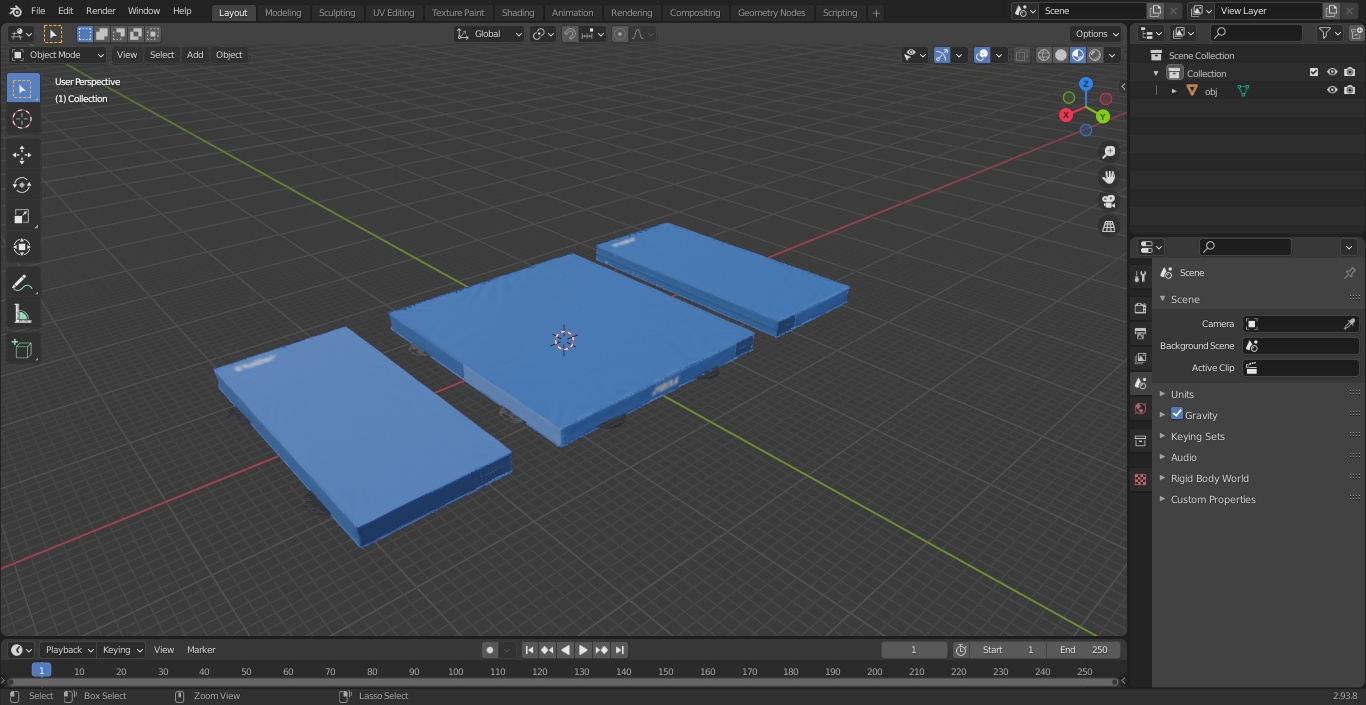The width and height of the screenshot is (1366, 705).
Task: Activate the Cursor tool
Action: 22,120
